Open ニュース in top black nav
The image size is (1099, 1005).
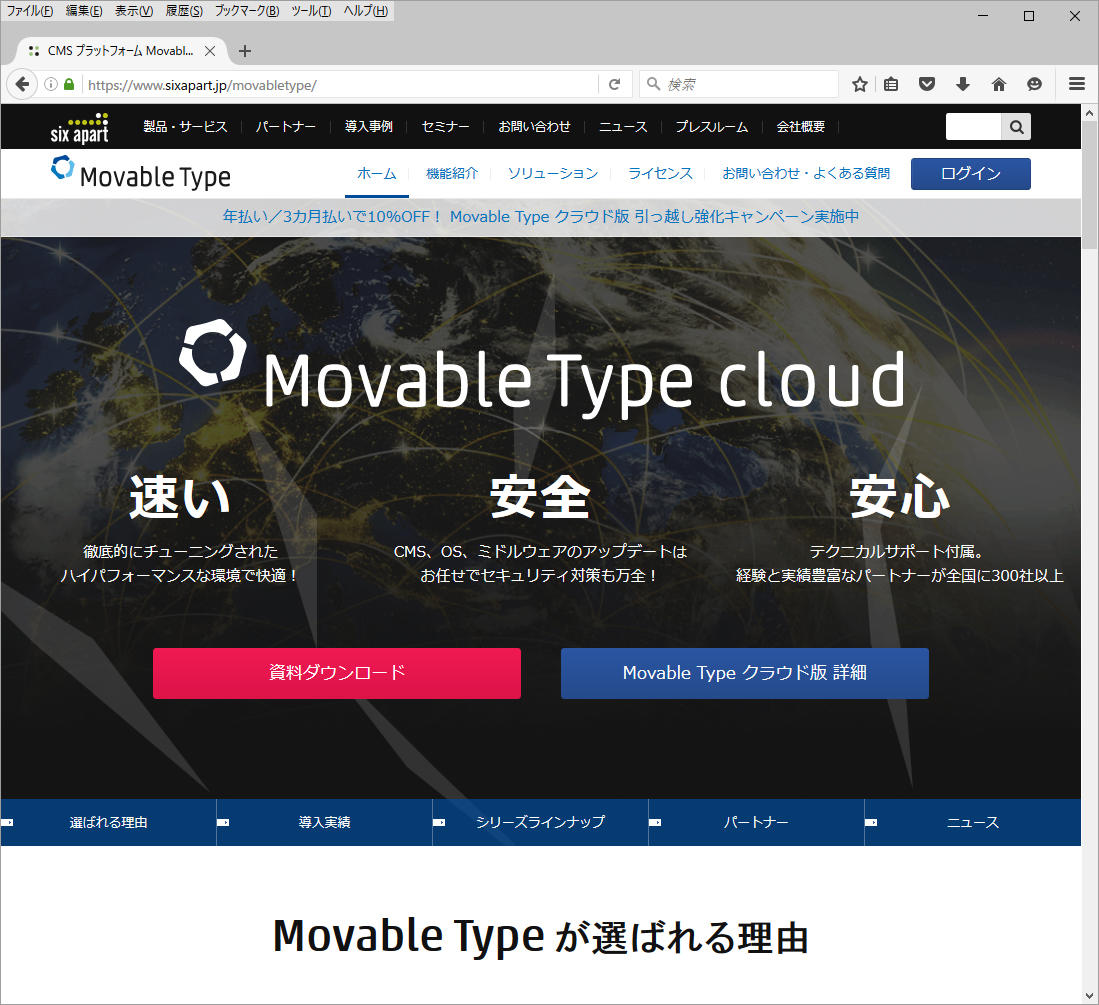point(622,127)
